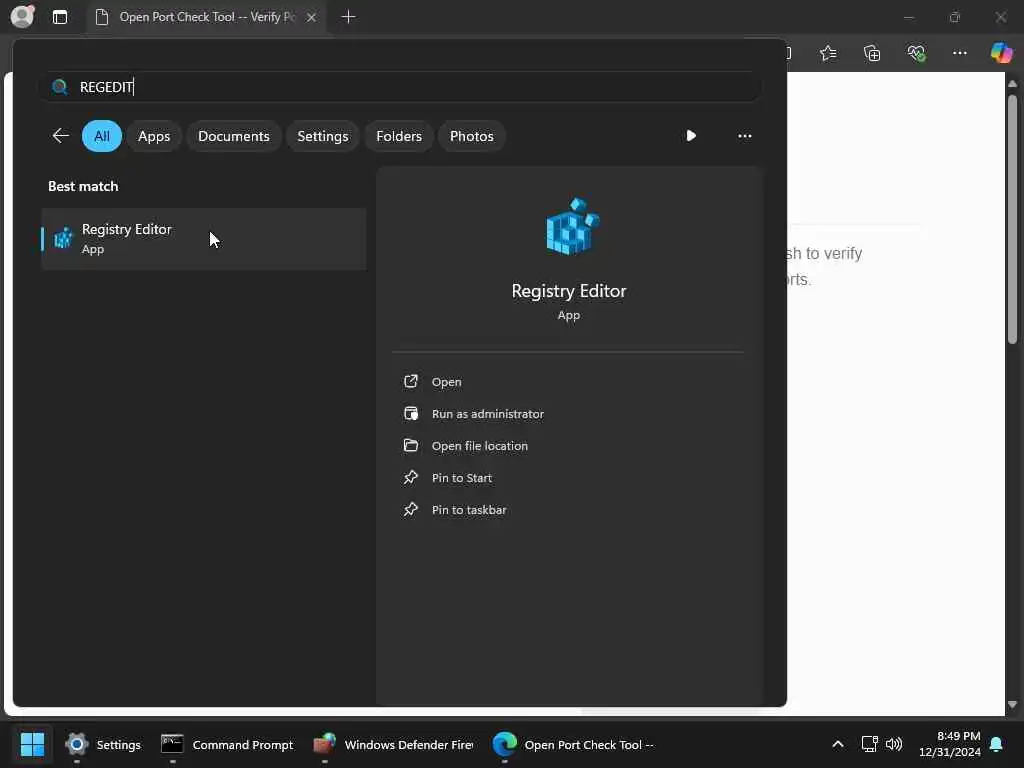
Task: Click the scrollbar down arrow in Edge
Action: (x=1012, y=705)
